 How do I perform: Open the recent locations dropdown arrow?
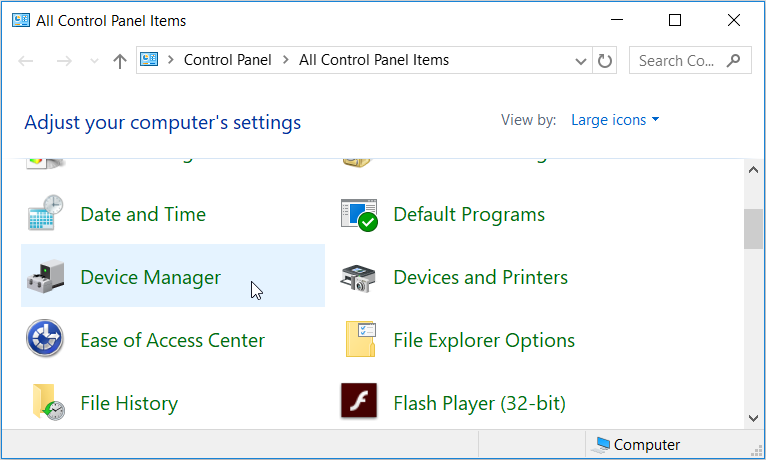point(94,61)
